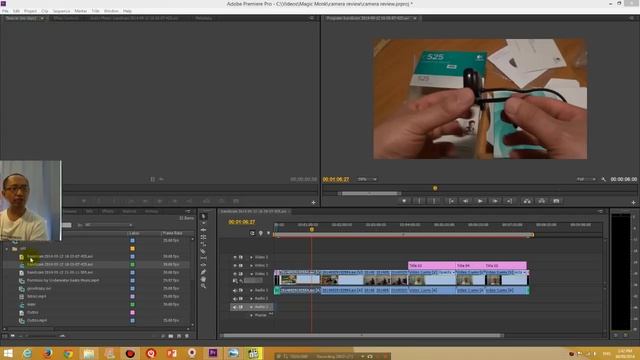640x360 pixels.
Task: Open the Sequence menu
Action: [61, 11]
